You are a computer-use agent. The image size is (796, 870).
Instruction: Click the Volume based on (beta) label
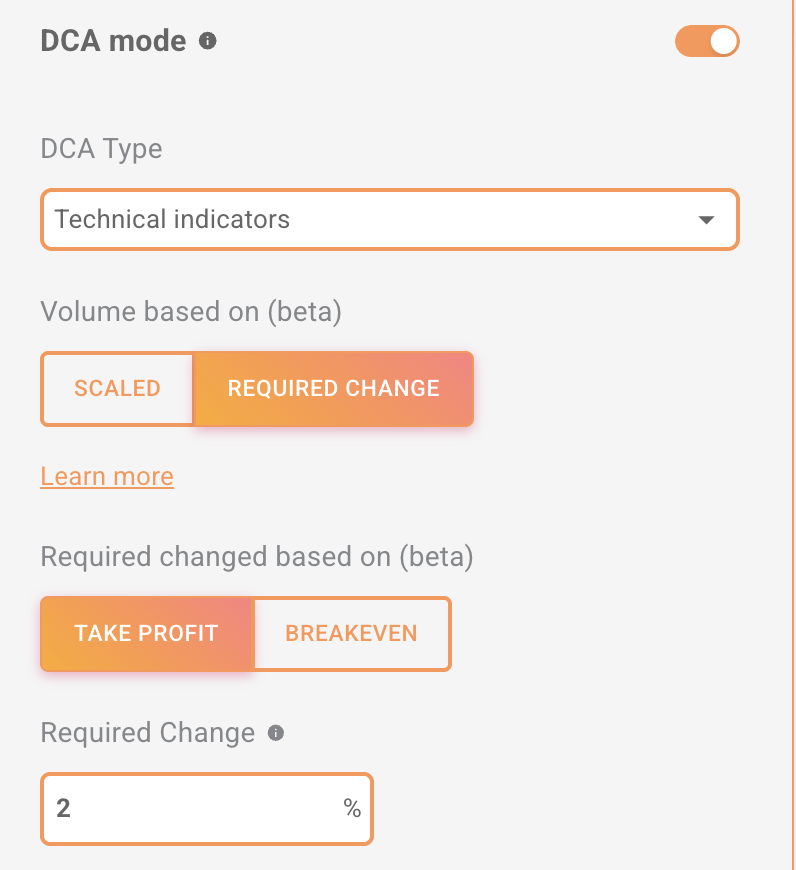point(191,312)
